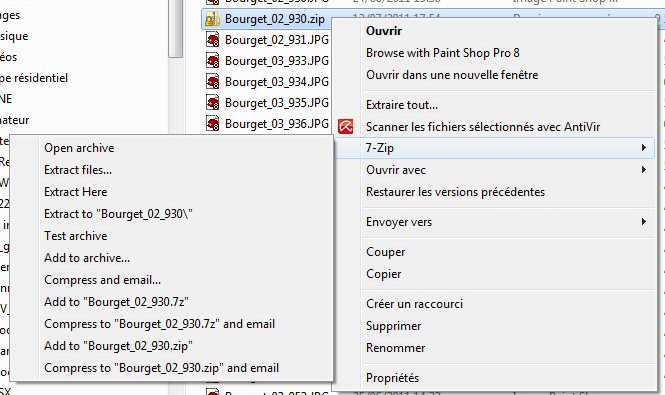Click the Bourget_02_930.zip archive icon

coord(212,19)
